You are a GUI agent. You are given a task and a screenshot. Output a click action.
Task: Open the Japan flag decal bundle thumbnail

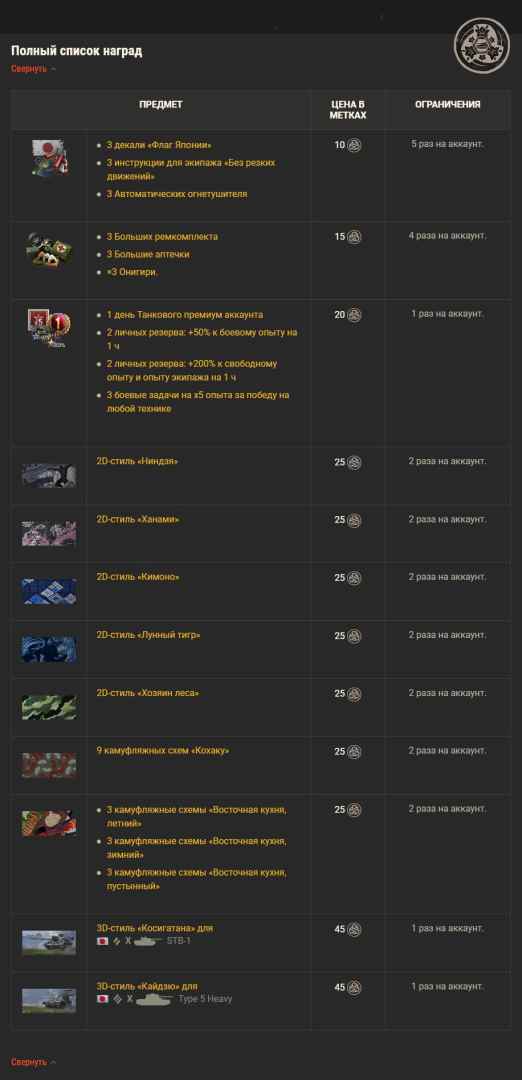[x=50, y=158]
